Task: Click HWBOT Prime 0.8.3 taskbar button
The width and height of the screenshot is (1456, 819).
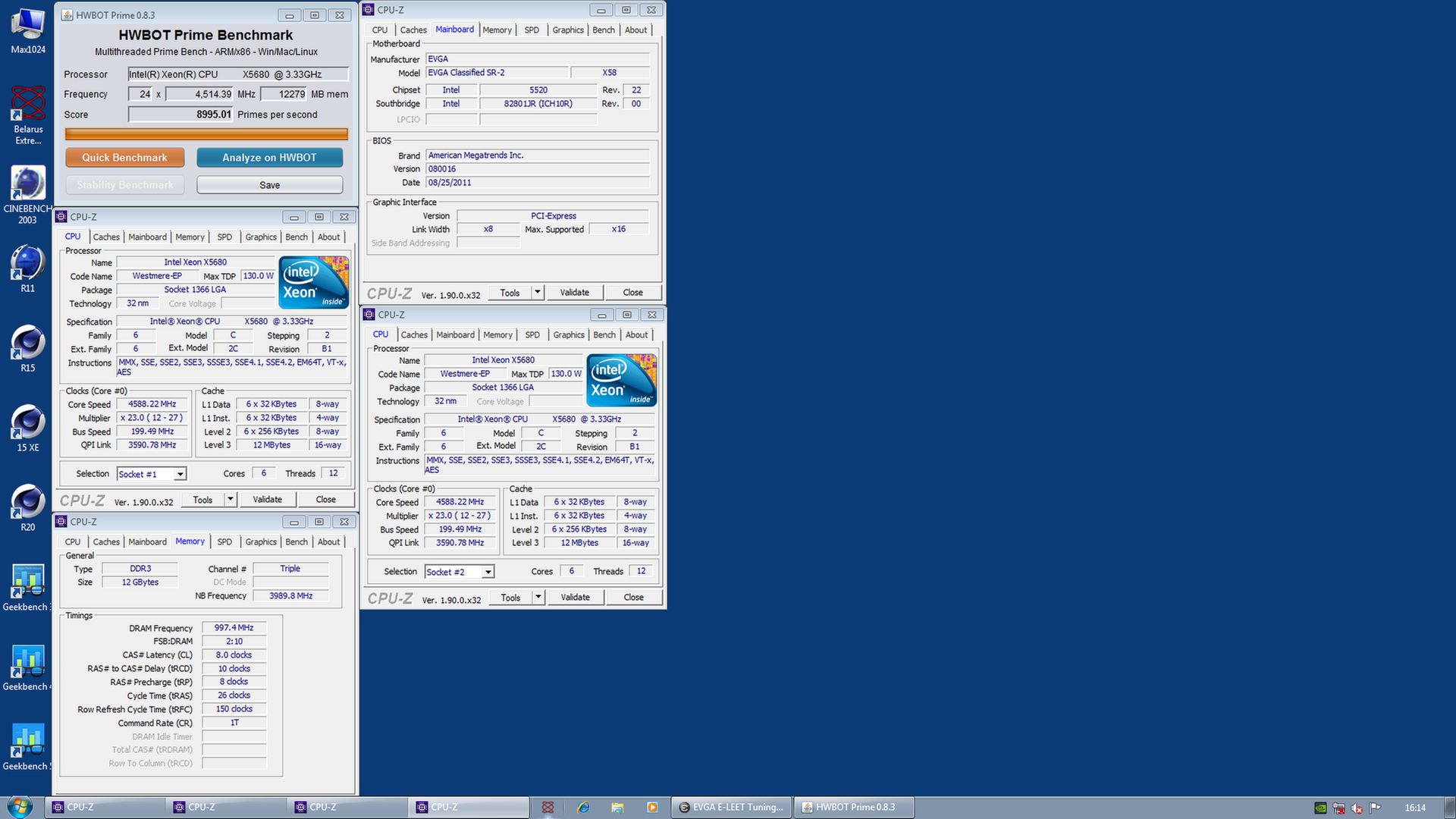Action: [x=854, y=808]
